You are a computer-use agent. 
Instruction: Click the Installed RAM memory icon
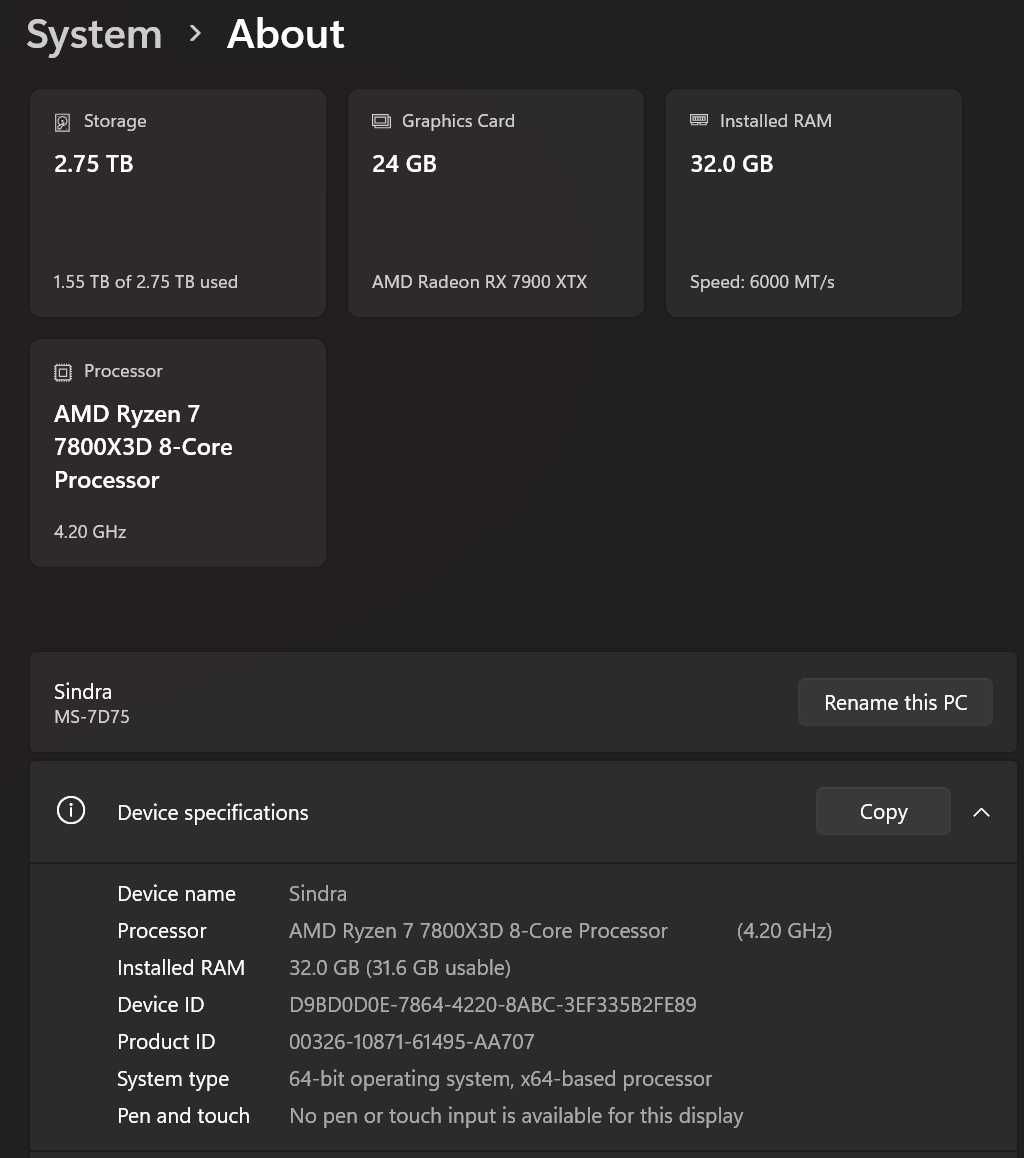(698, 120)
